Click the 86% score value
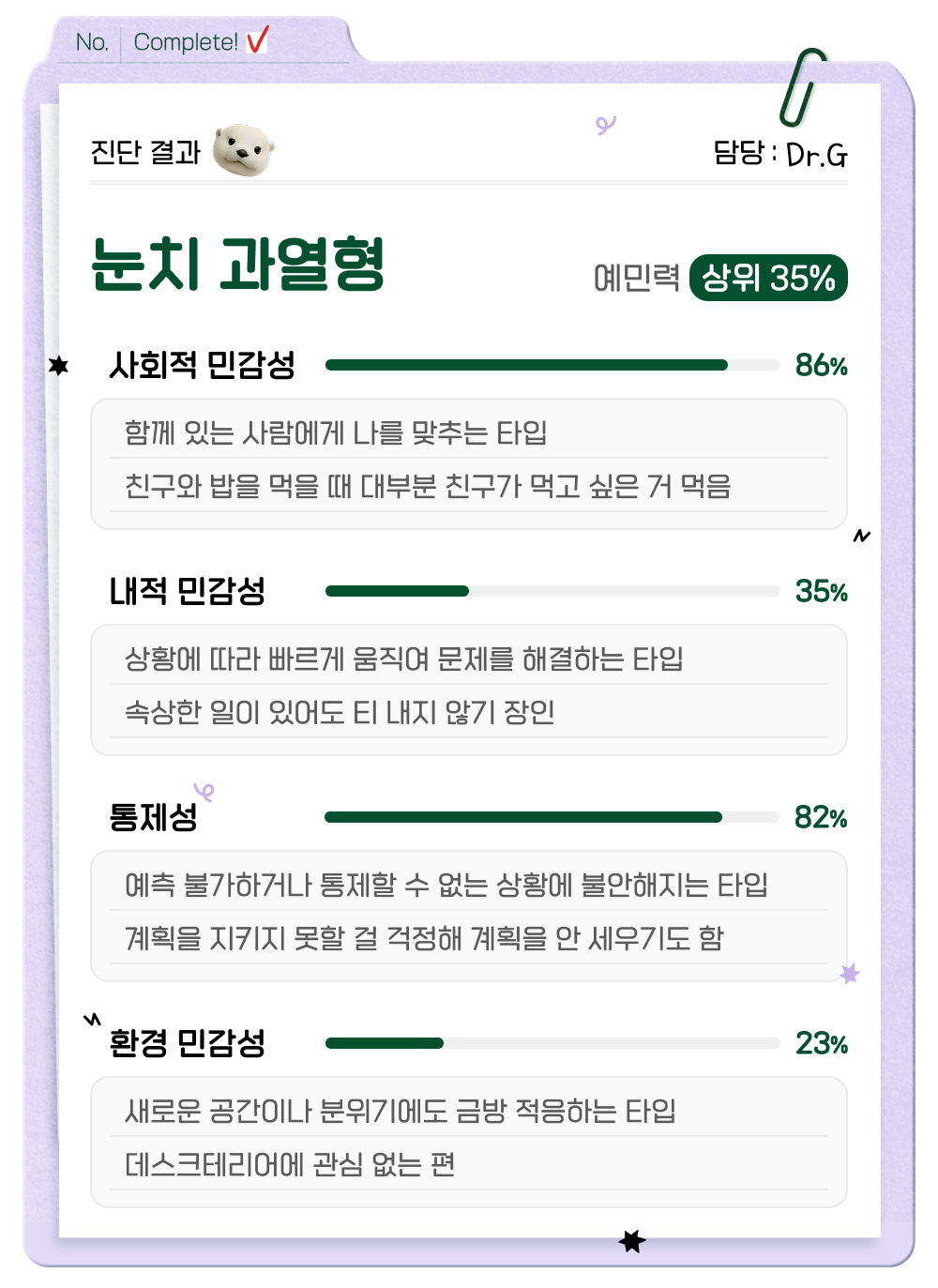 [821, 365]
